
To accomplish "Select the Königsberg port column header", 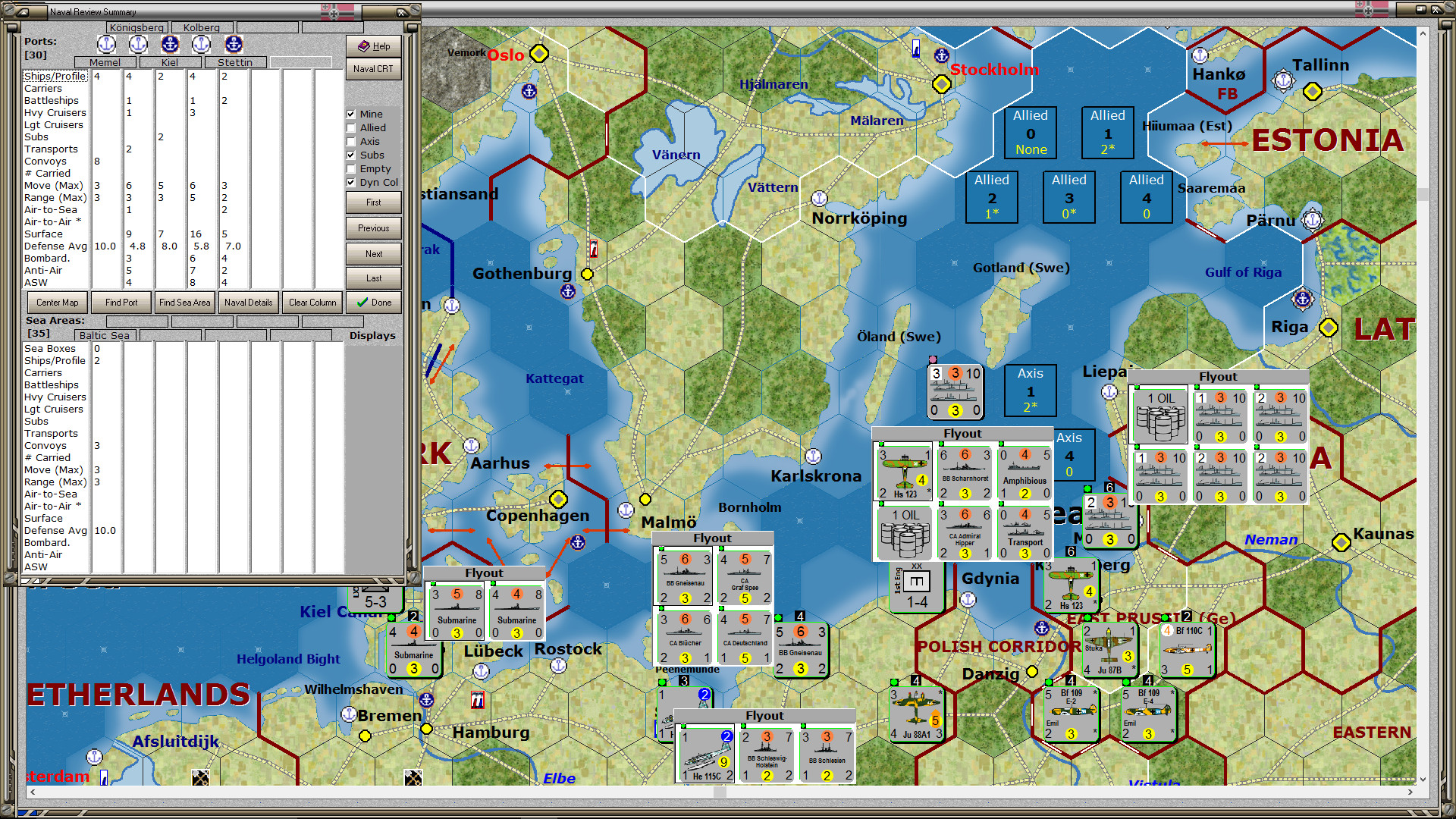I will click(136, 27).
